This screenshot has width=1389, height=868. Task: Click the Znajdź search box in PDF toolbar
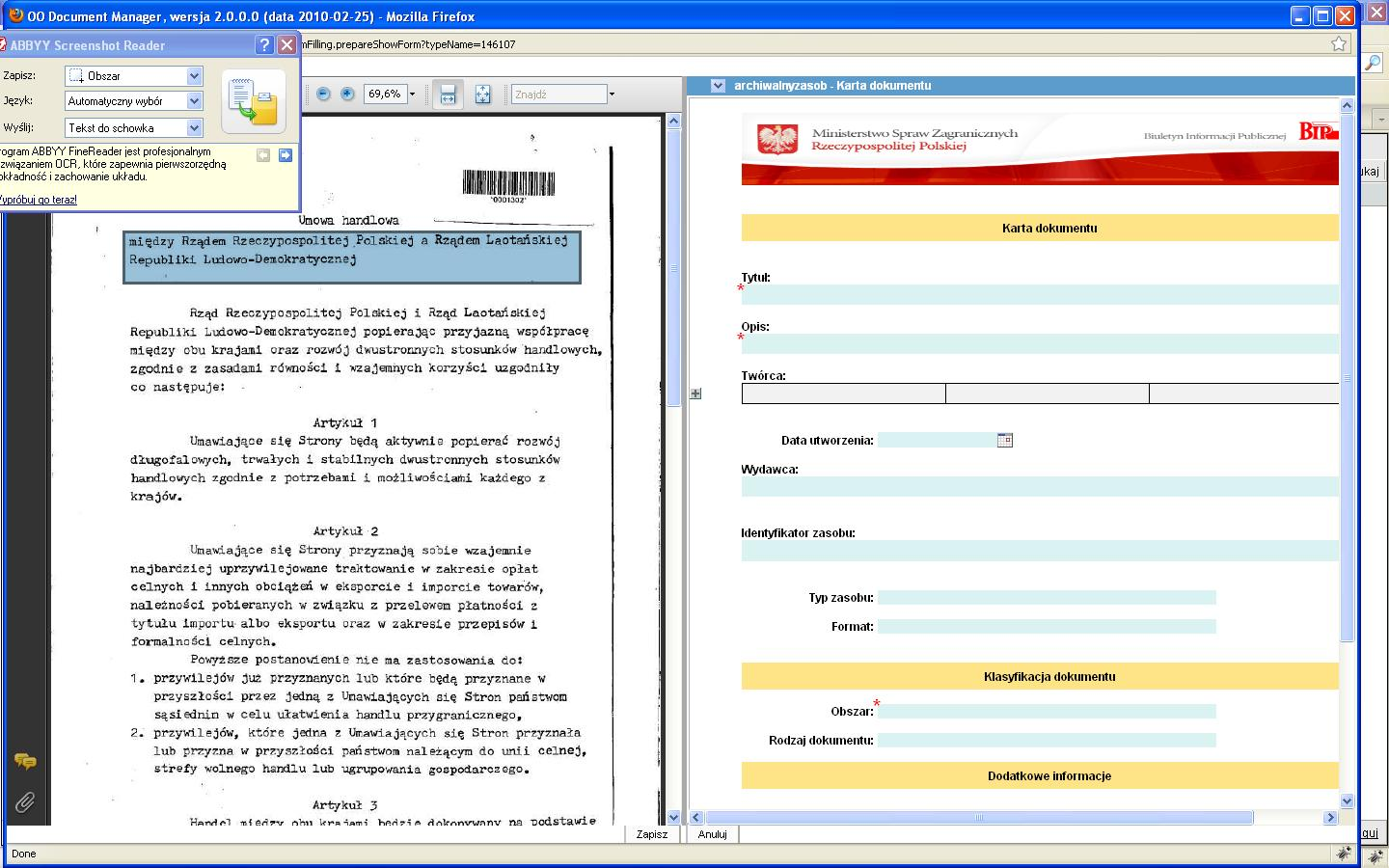(559, 95)
